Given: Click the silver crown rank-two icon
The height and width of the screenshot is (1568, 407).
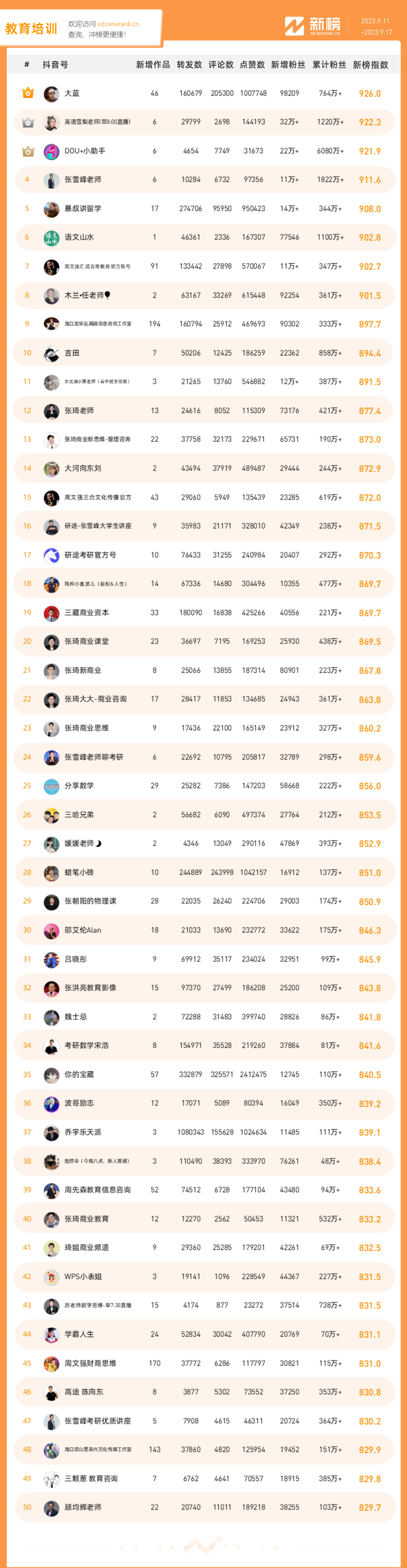Looking at the screenshot, I should 28,122.
